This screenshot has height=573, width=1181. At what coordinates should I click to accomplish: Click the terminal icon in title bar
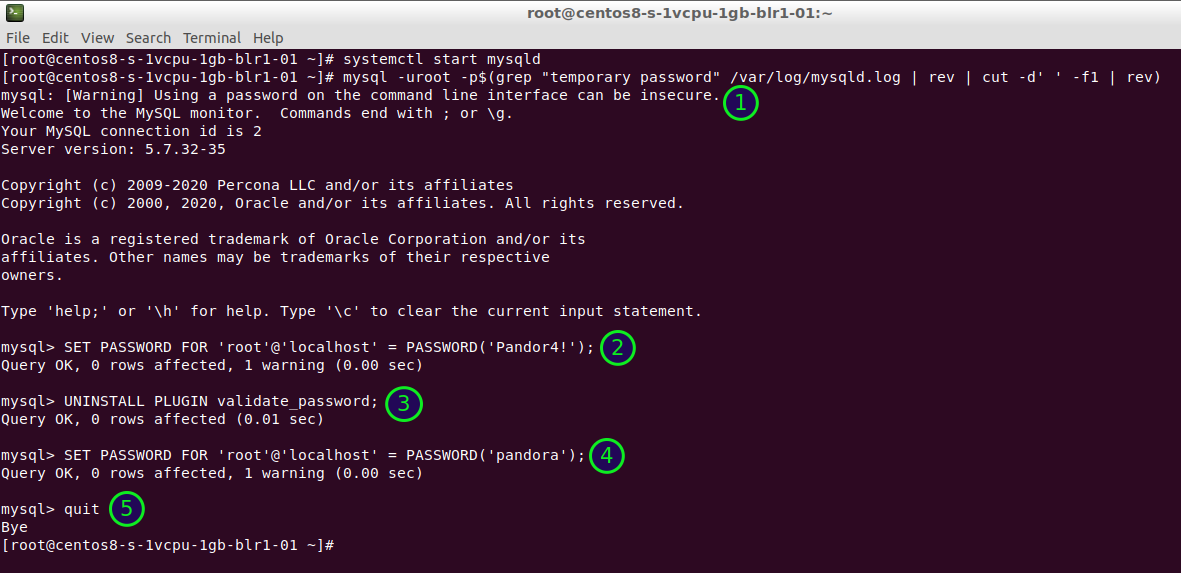pyautogui.click(x=13, y=13)
